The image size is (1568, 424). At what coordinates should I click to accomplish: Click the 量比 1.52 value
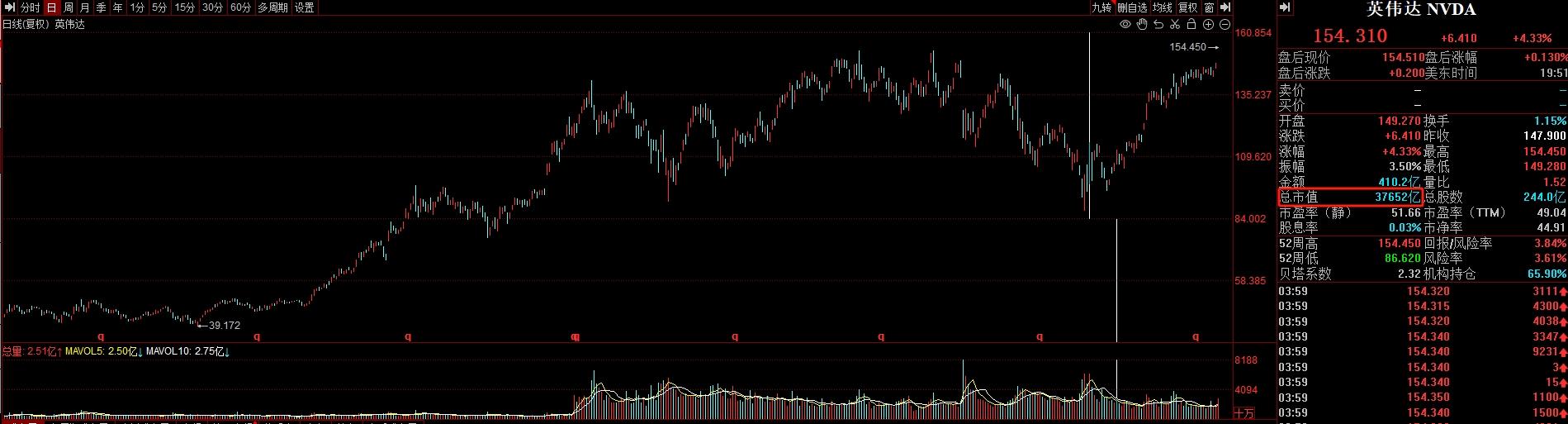pos(1554,182)
